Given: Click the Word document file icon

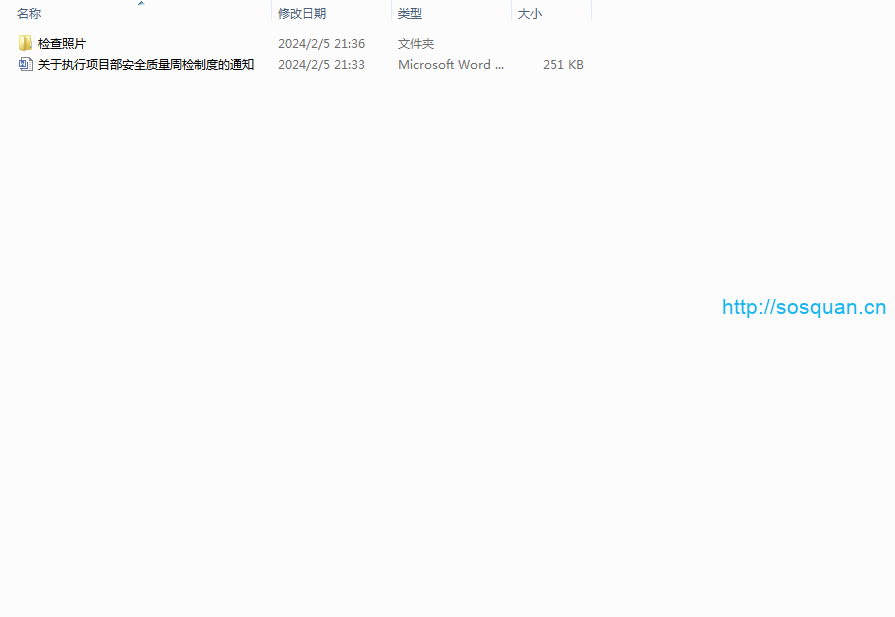Looking at the screenshot, I should 25,65.
